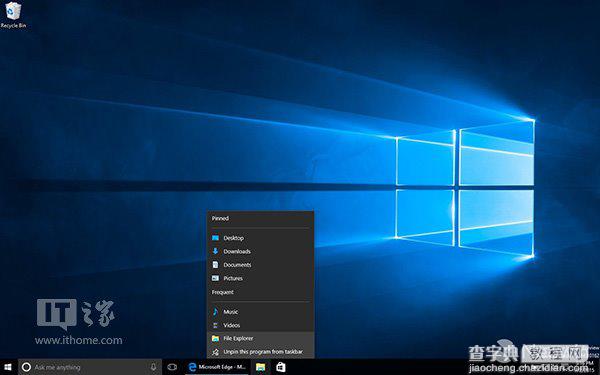Select 'Unpin this program from taskbar'
600x375 pixels.
pyautogui.click(x=261, y=352)
